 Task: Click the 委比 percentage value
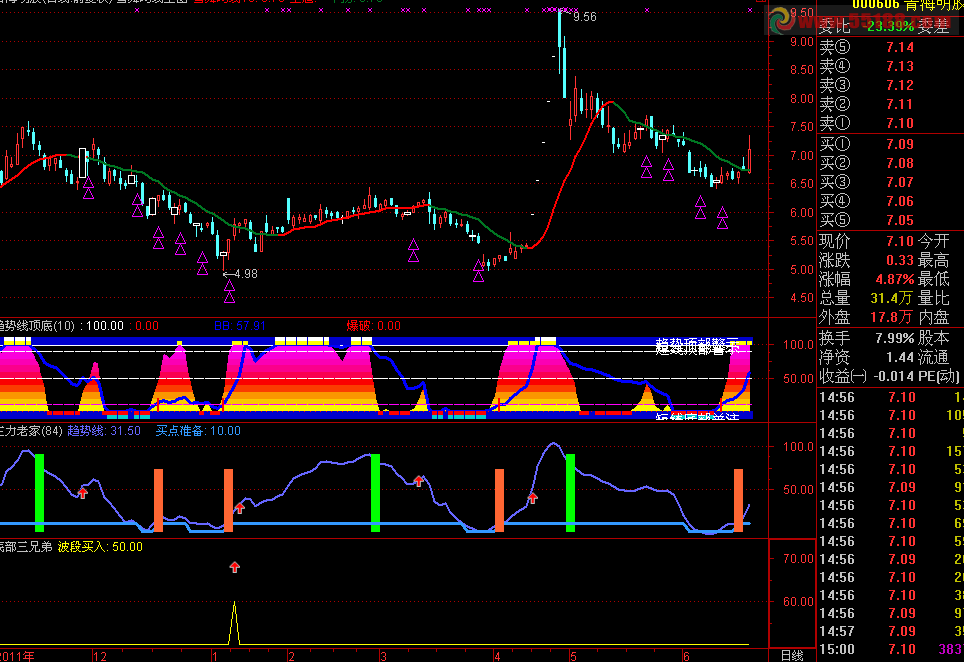889,27
